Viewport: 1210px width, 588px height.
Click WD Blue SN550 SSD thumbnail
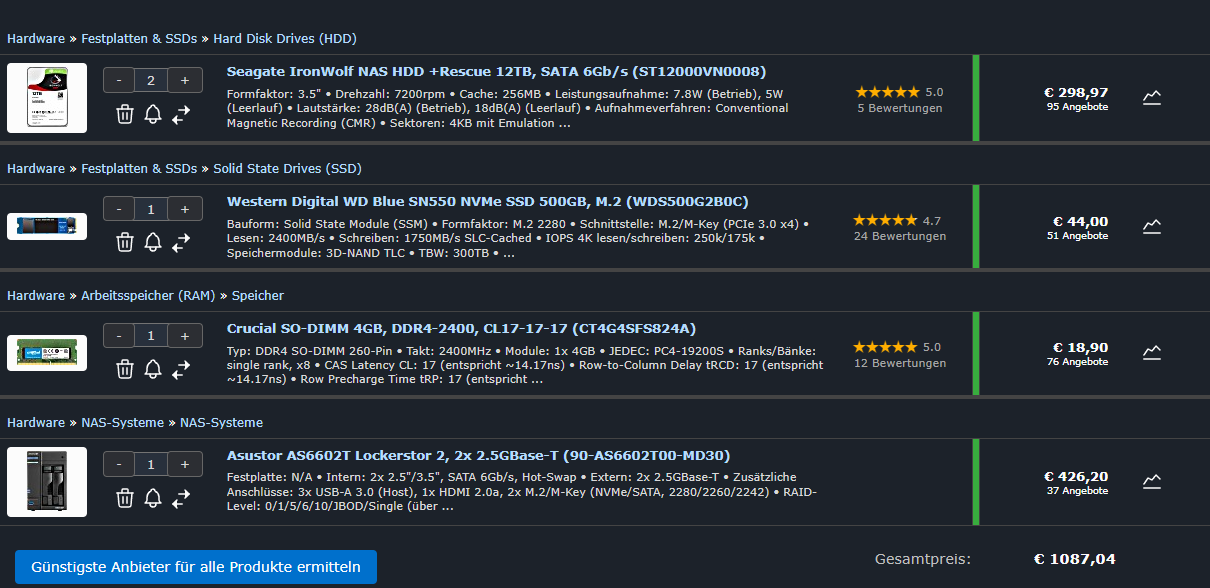tap(47, 226)
